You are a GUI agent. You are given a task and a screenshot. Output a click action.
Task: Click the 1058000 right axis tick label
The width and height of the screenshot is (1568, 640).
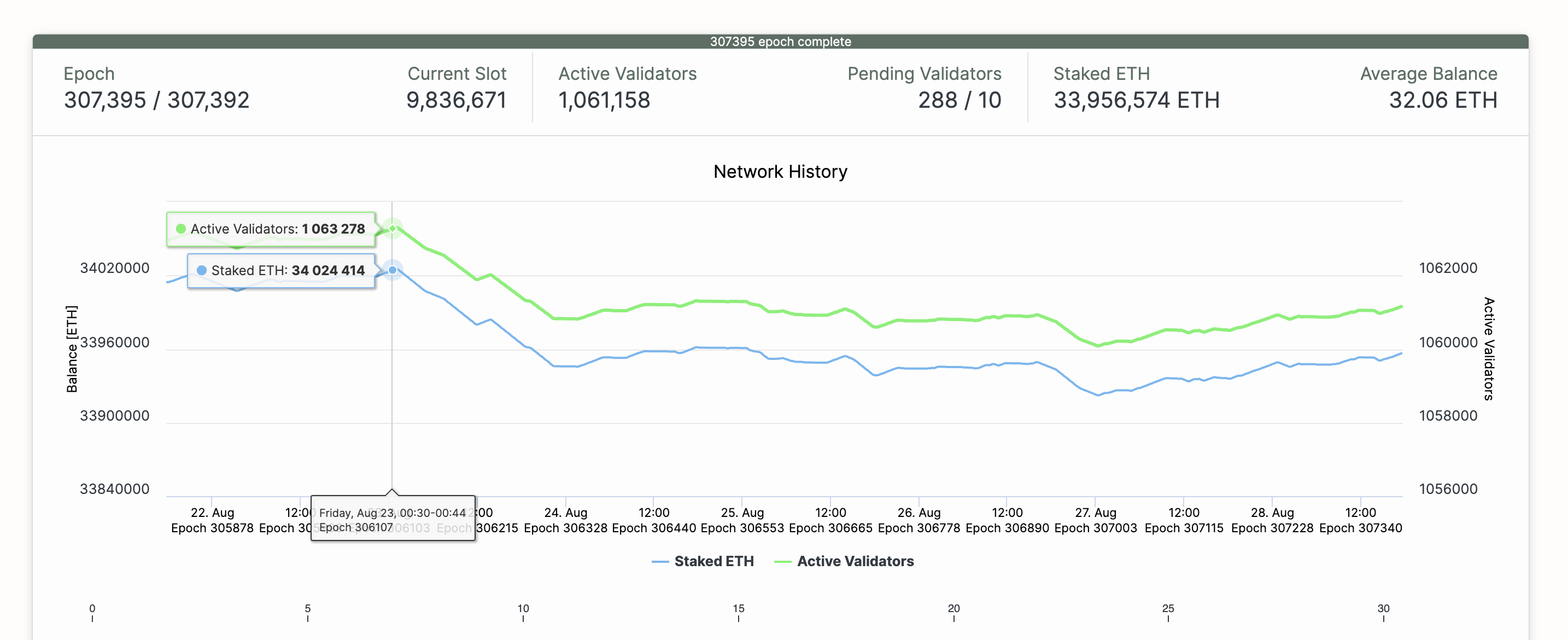click(1448, 415)
